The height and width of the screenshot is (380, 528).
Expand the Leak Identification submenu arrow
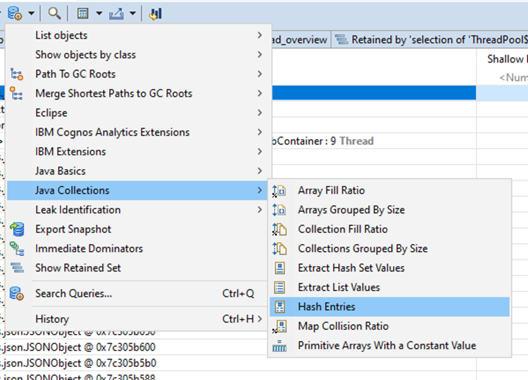(260, 210)
